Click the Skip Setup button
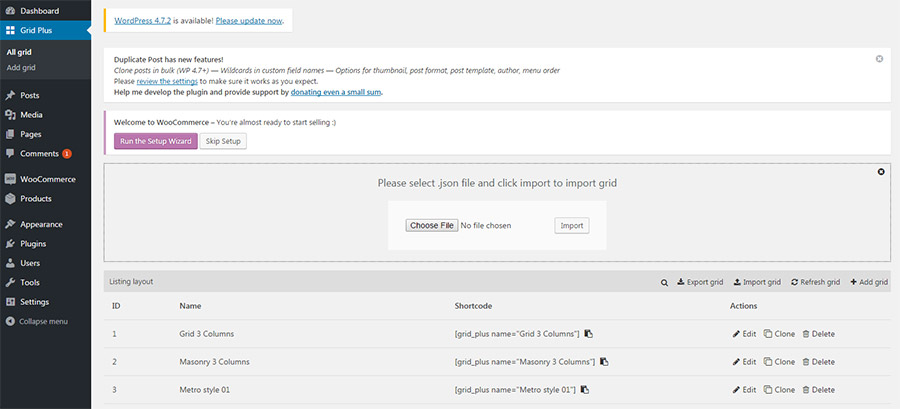Screen dimensions: 900x409 [223, 141]
